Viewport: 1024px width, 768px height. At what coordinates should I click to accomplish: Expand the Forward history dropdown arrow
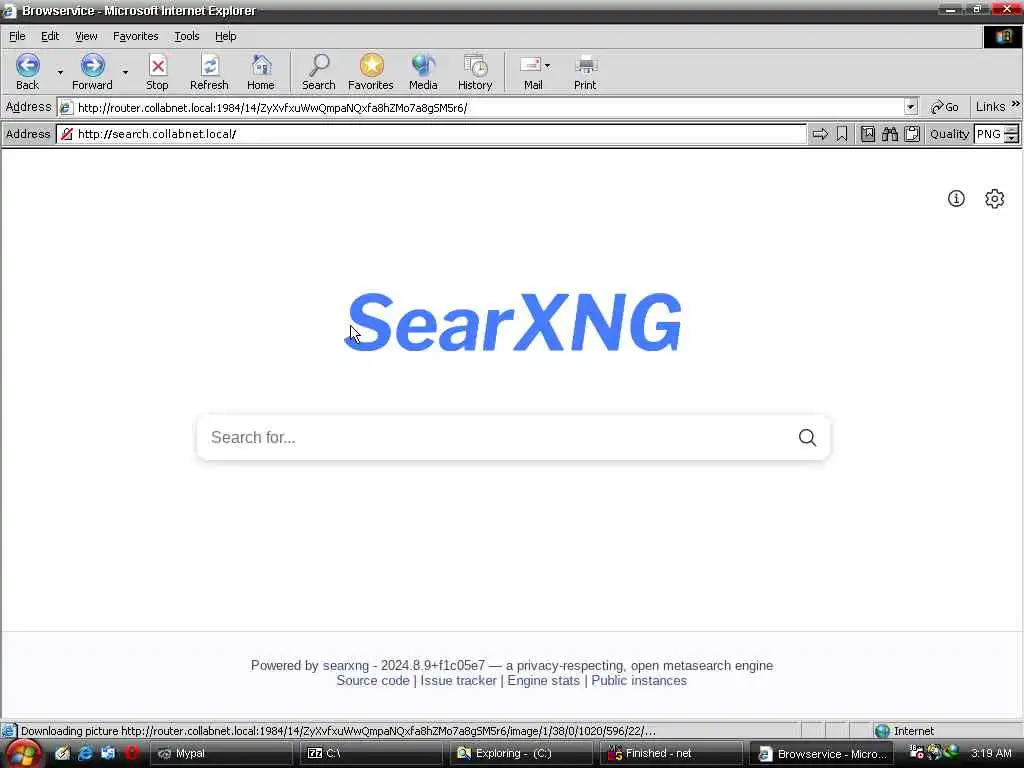[x=125, y=72]
